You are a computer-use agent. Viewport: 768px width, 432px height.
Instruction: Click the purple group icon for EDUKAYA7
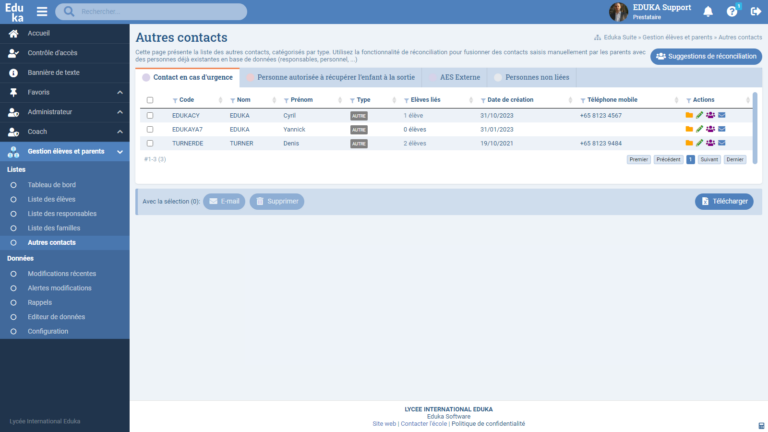(x=710, y=130)
